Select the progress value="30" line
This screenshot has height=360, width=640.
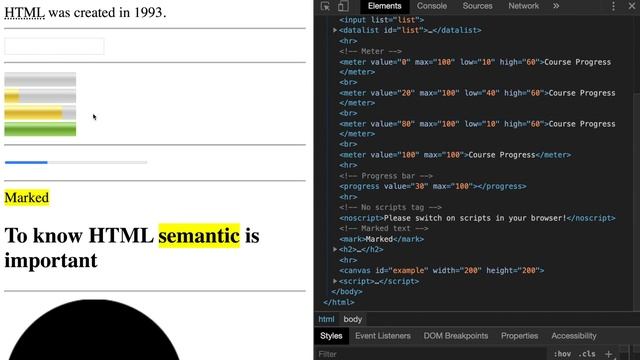433,186
